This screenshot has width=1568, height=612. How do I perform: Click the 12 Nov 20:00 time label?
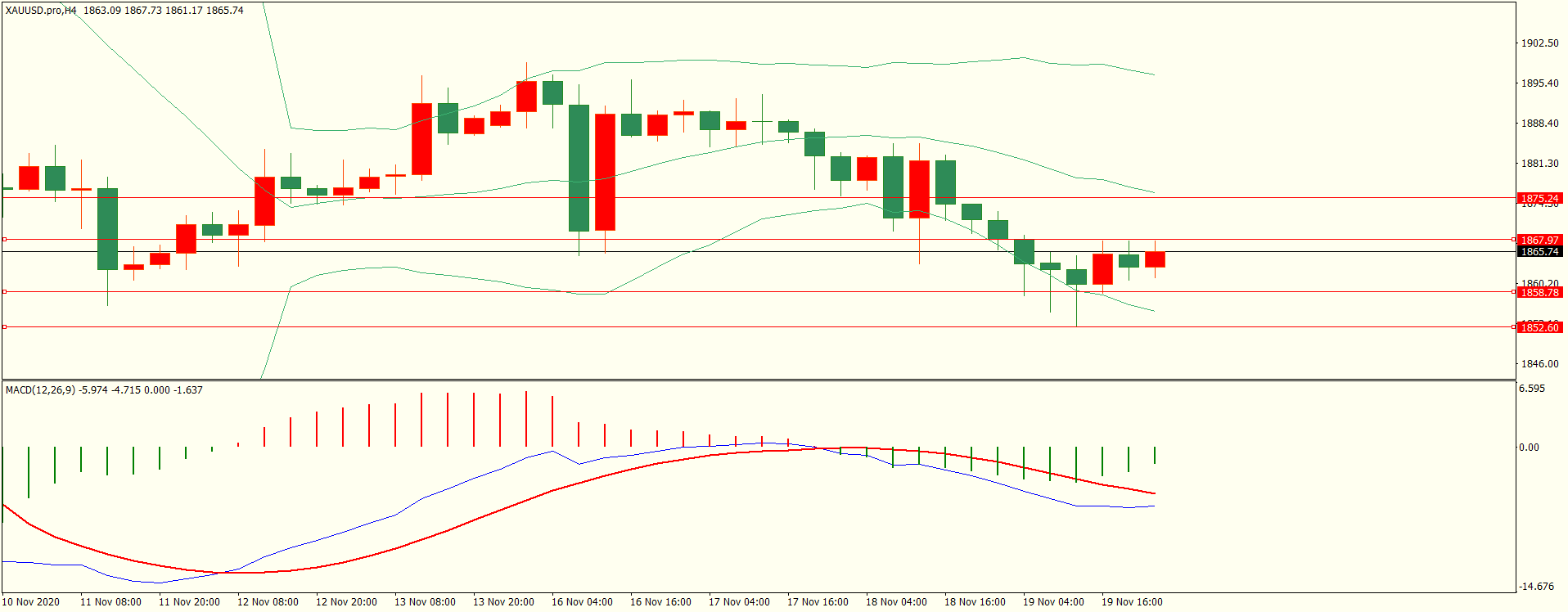click(346, 602)
